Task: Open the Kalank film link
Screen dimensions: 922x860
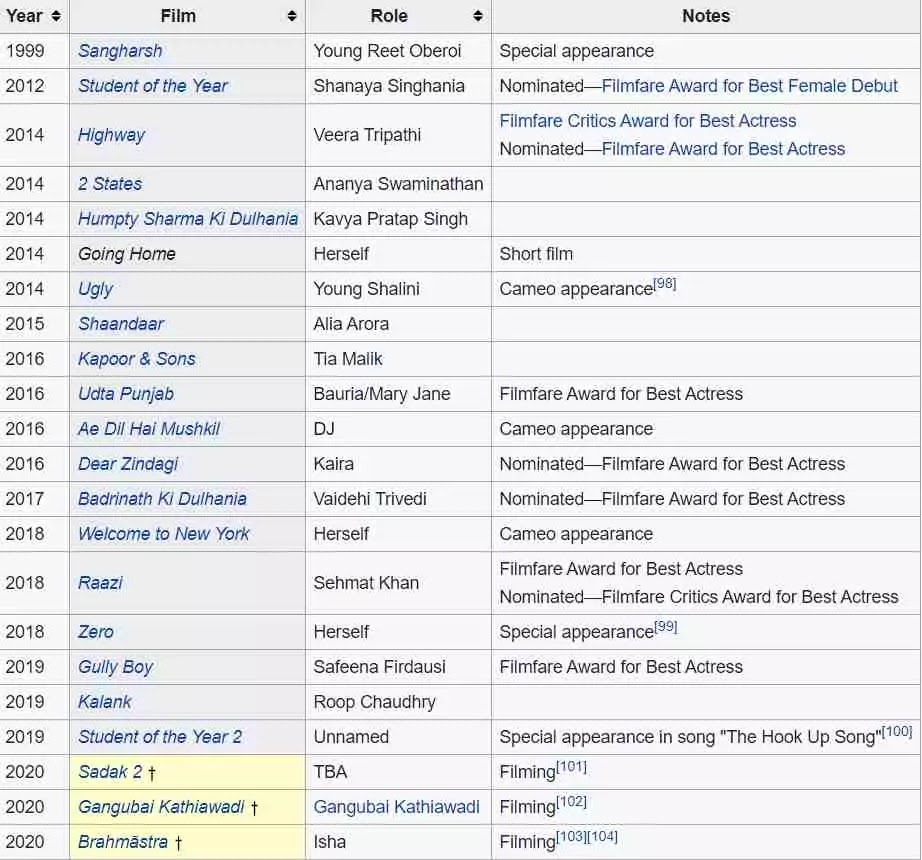Action: (x=105, y=702)
